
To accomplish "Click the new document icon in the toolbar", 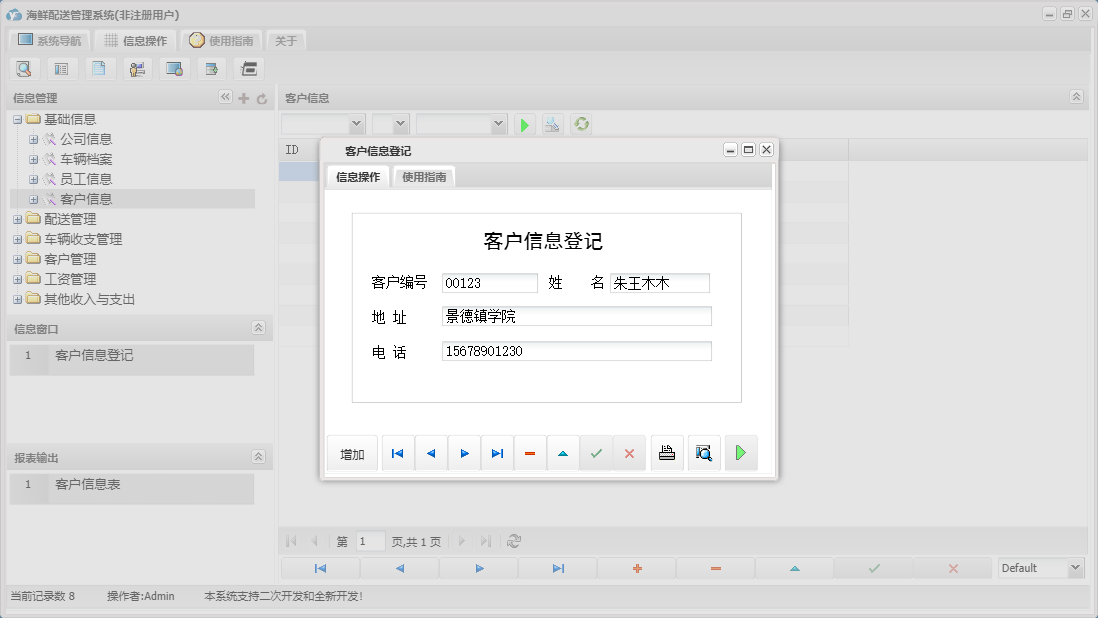I will (x=100, y=68).
